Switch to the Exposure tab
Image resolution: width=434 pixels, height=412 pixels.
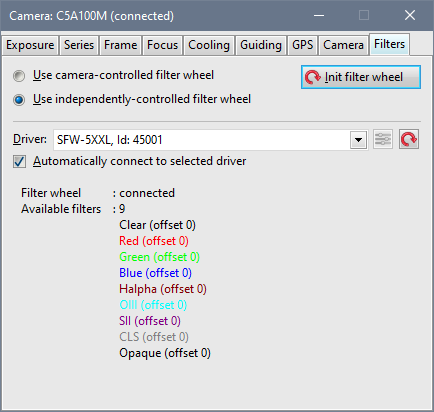30,45
